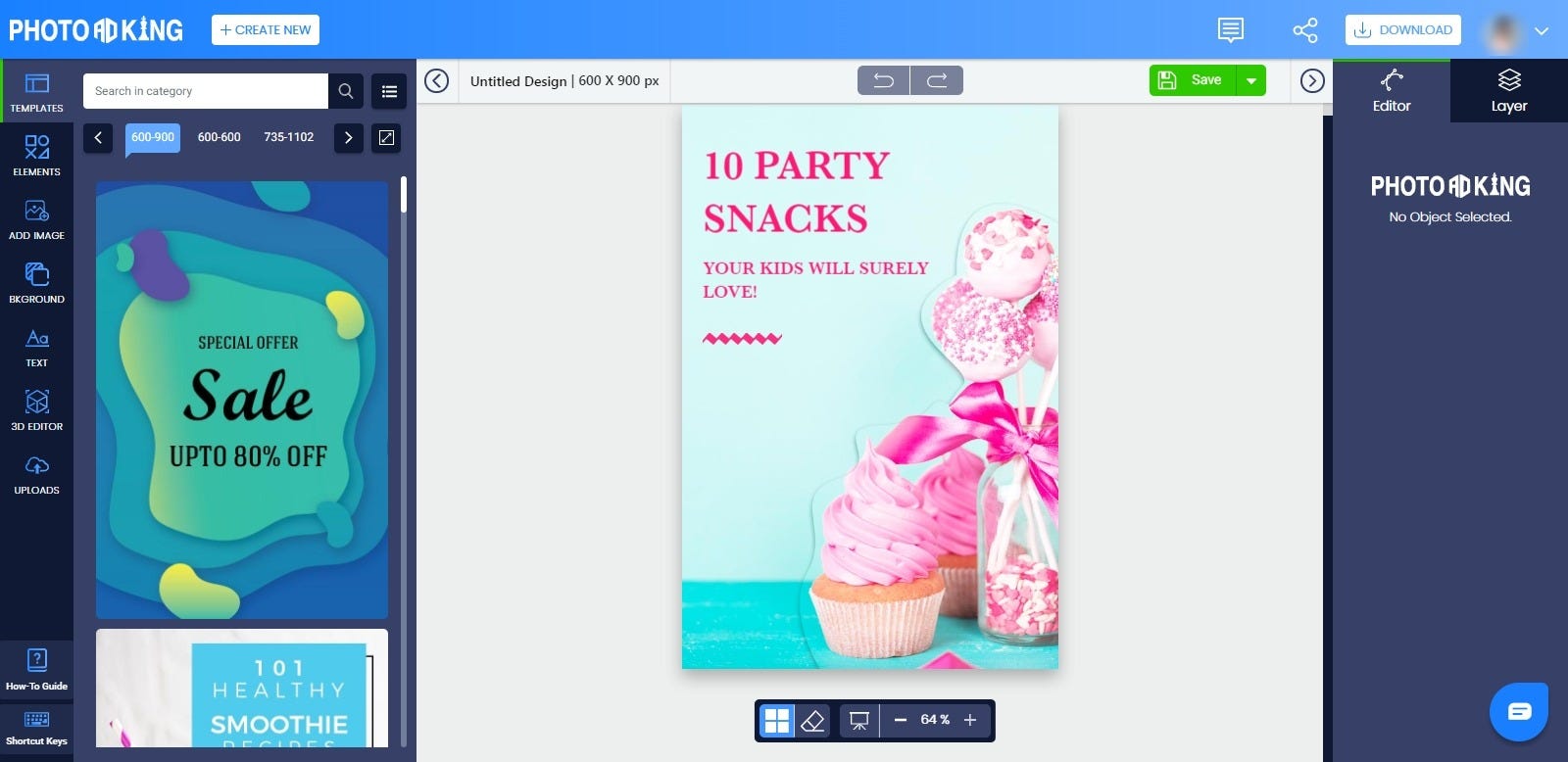Zoom in with the plus button

pos(970,720)
